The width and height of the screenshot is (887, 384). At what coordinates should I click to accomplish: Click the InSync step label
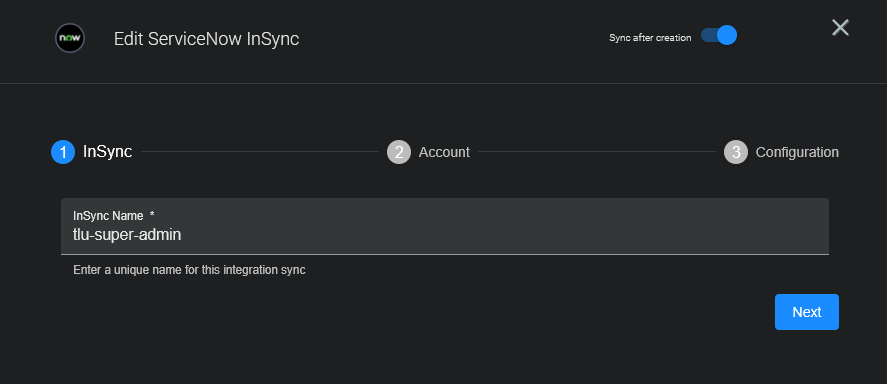[x=107, y=152]
